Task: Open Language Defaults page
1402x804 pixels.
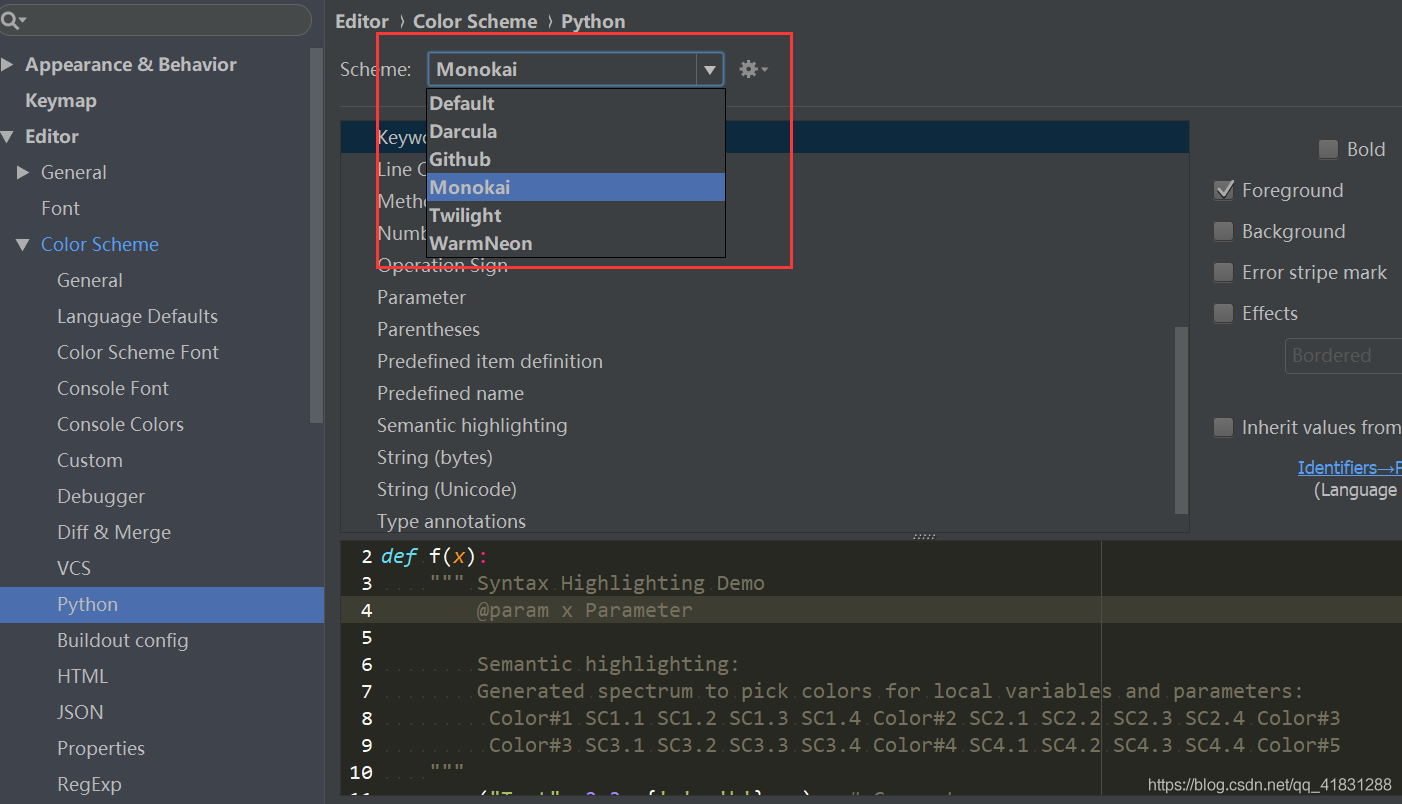Action: click(x=137, y=316)
